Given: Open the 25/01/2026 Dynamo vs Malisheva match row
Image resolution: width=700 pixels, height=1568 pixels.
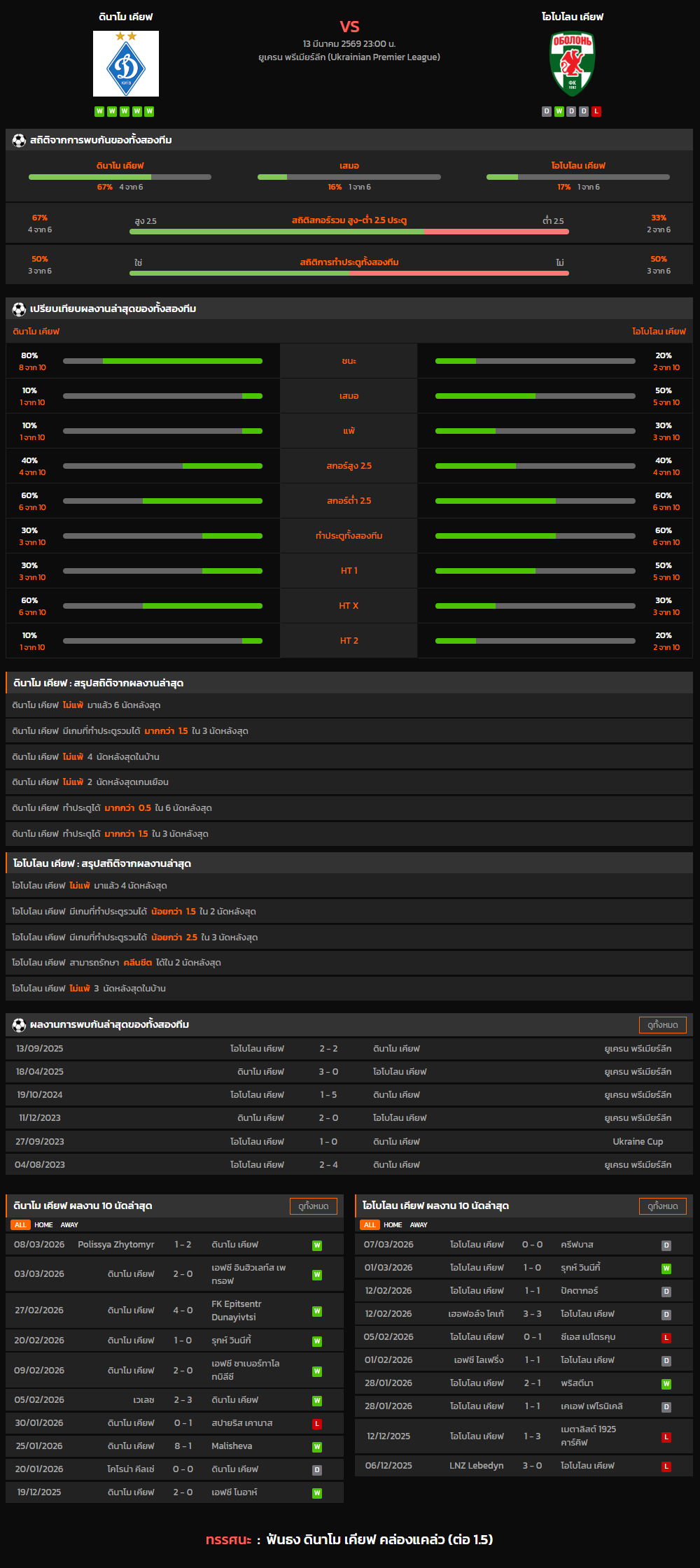Looking at the screenshot, I should click(x=174, y=1446).
